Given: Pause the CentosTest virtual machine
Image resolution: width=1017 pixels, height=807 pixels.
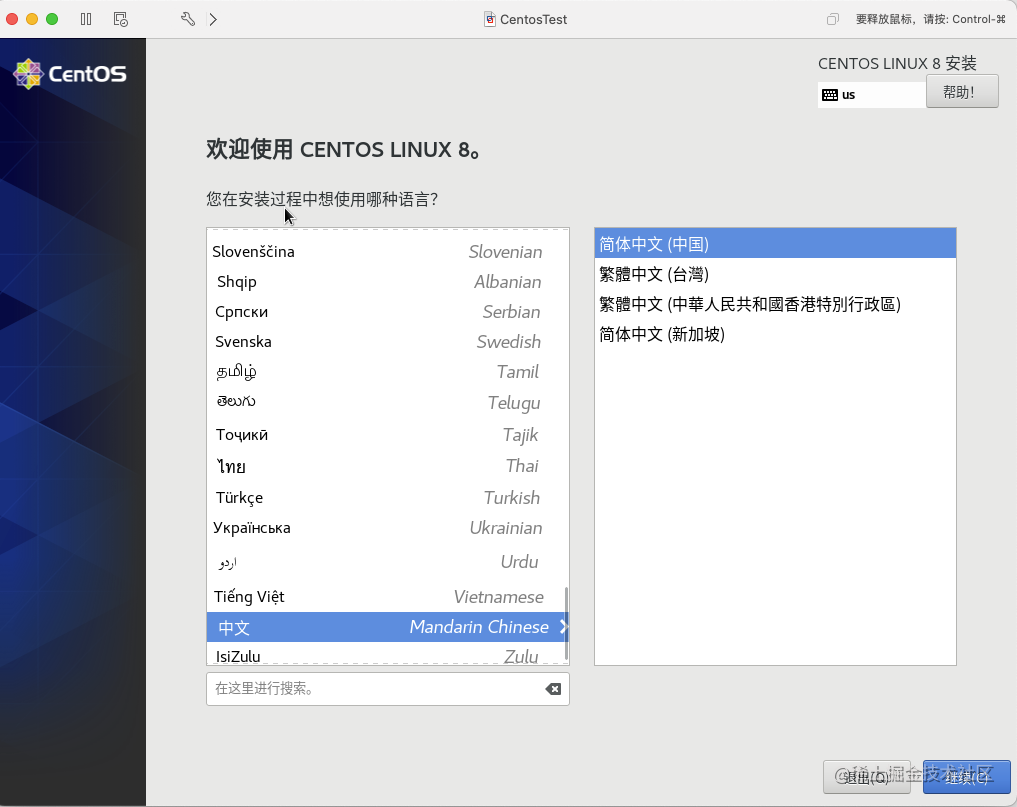Looking at the screenshot, I should [x=86, y=19].
